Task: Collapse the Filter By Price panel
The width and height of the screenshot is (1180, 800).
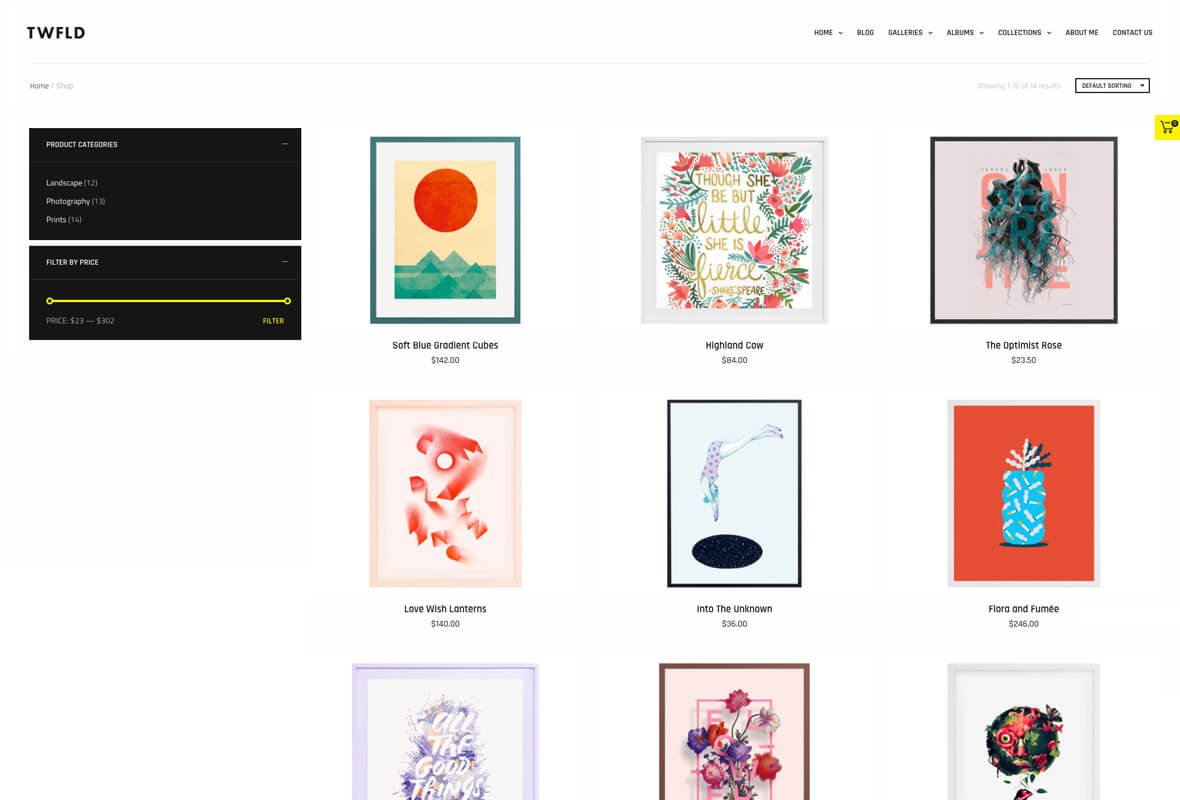Action: (284, 262)
